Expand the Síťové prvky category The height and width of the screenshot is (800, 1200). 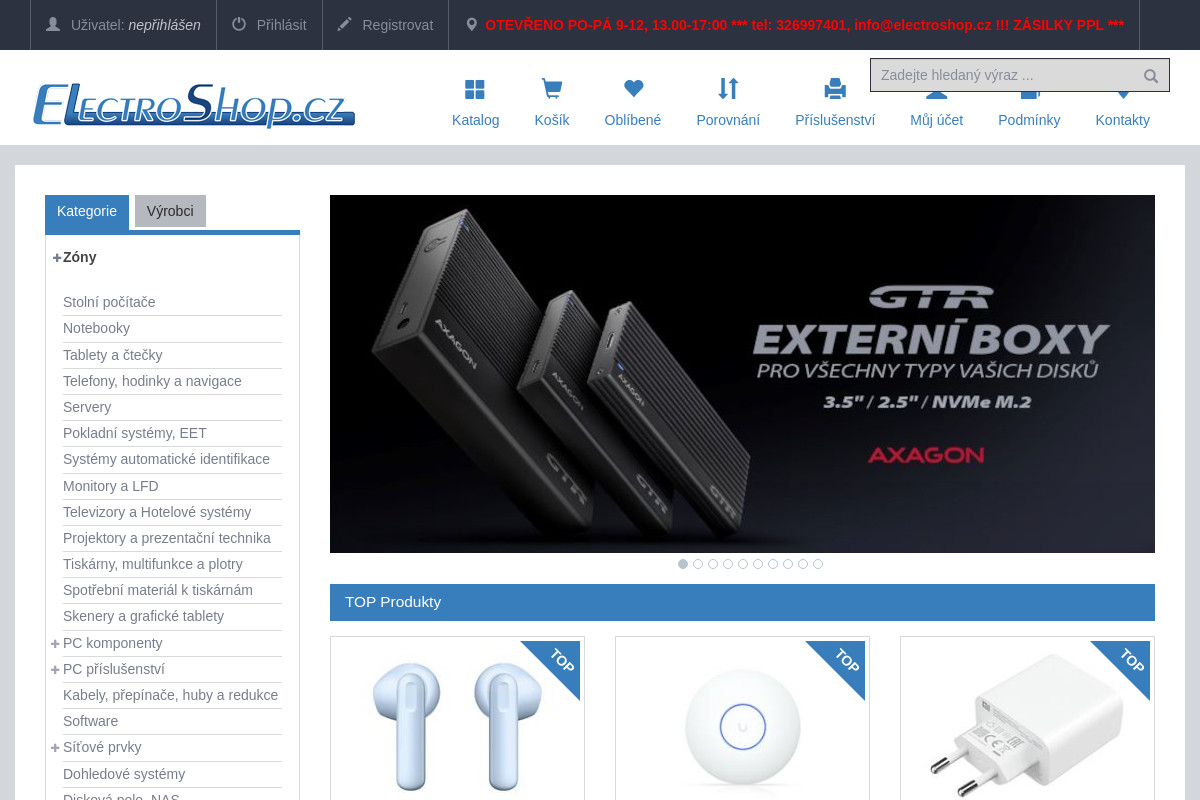[55, 747]
